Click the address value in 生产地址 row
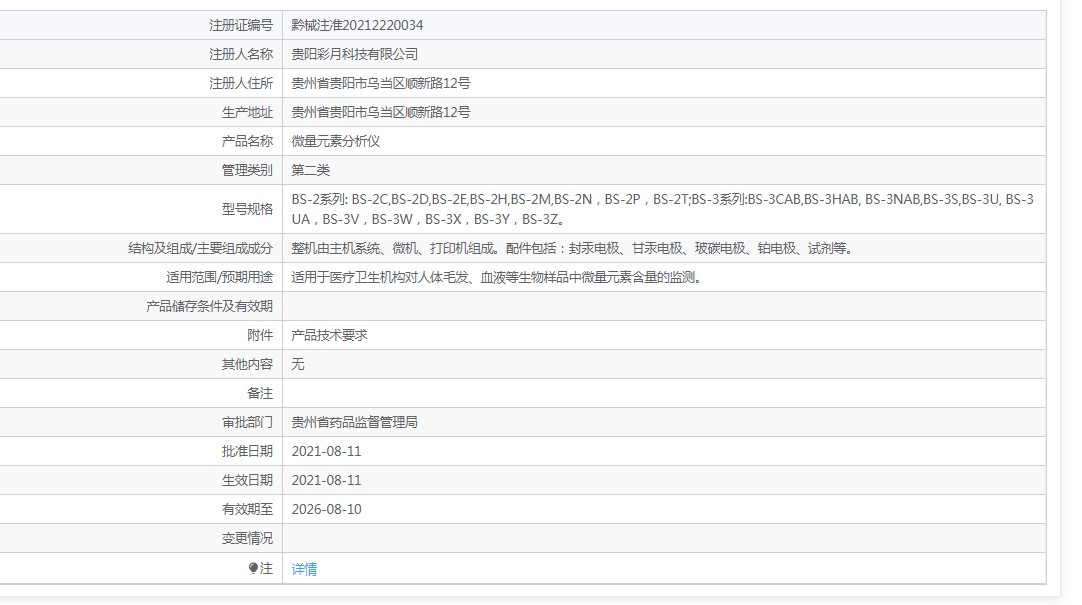 pyautogui.click(x=380, y=112)
